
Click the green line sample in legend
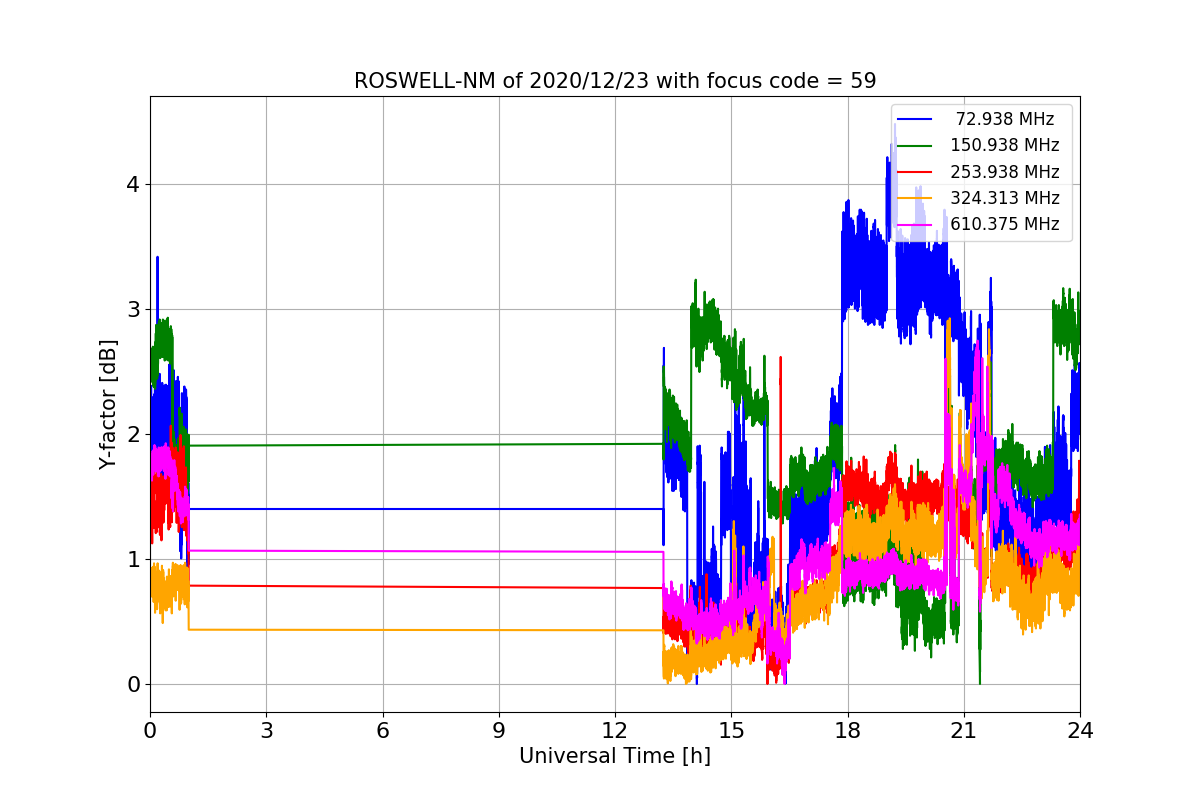[x=915, y=146]
